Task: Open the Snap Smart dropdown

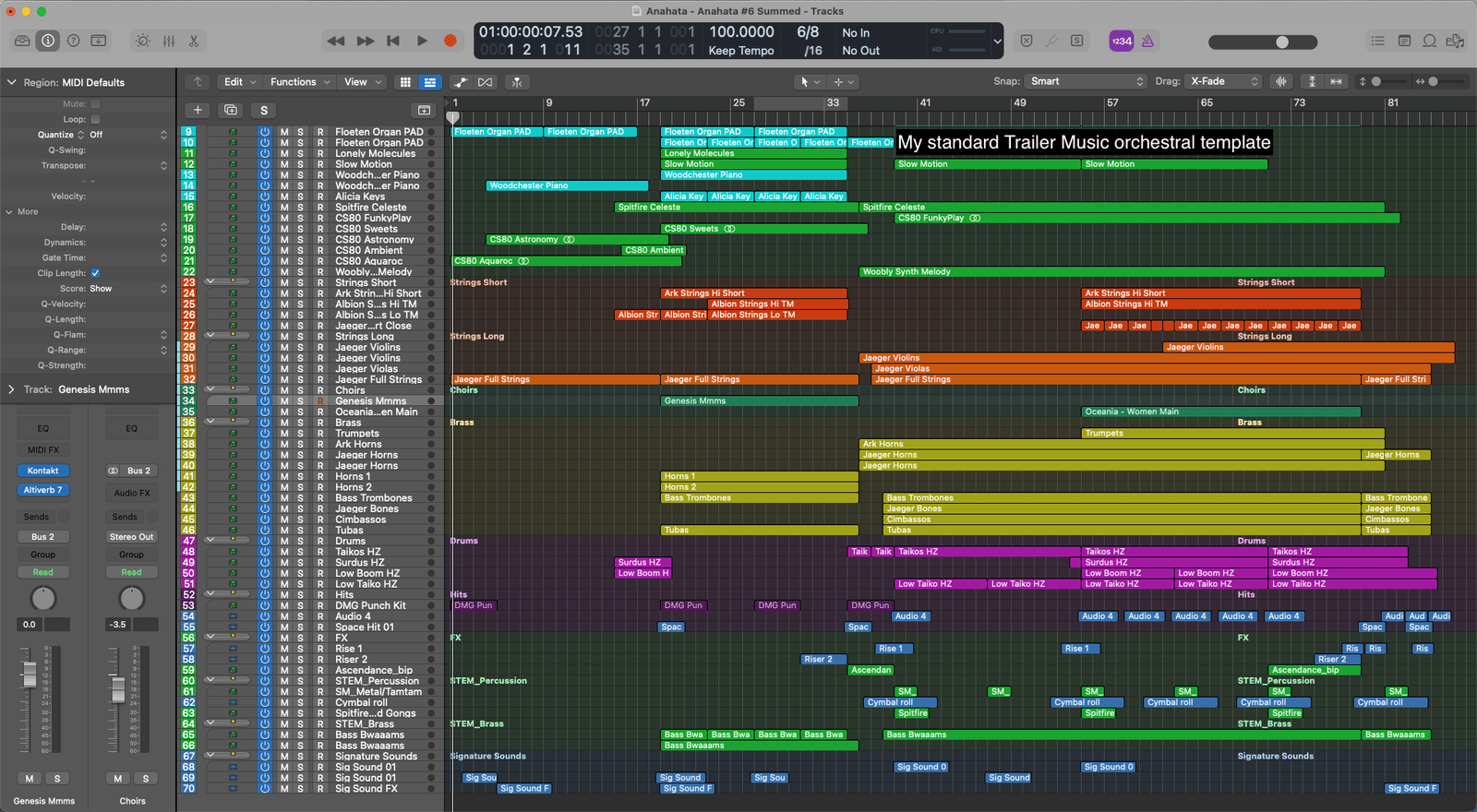Action: point(1086,81)
